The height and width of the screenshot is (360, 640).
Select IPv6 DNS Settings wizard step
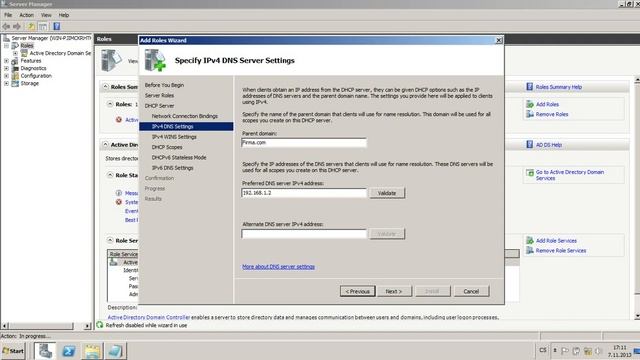tap(172, 168)
